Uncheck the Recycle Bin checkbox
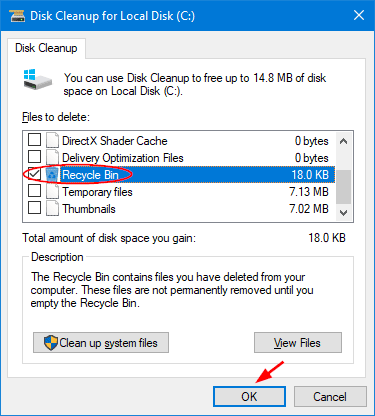 (x=34, y=174)
